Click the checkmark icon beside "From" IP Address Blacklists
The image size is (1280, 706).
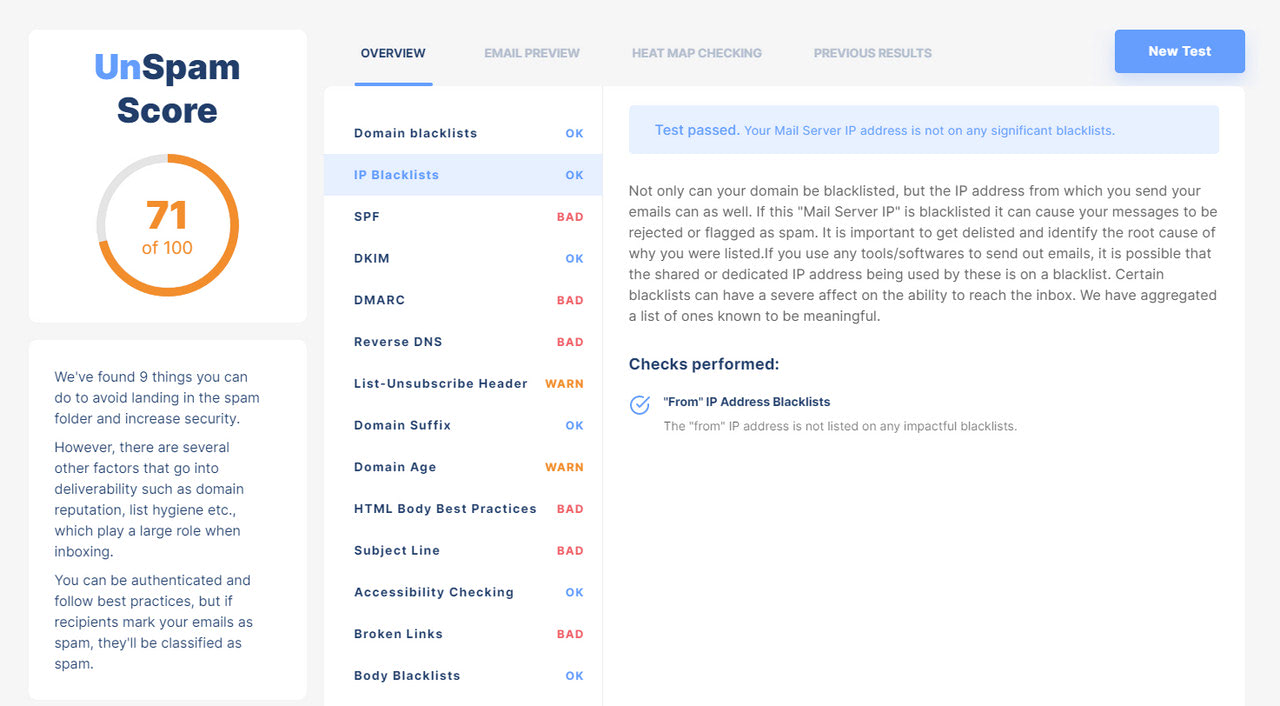pos(640,405)
